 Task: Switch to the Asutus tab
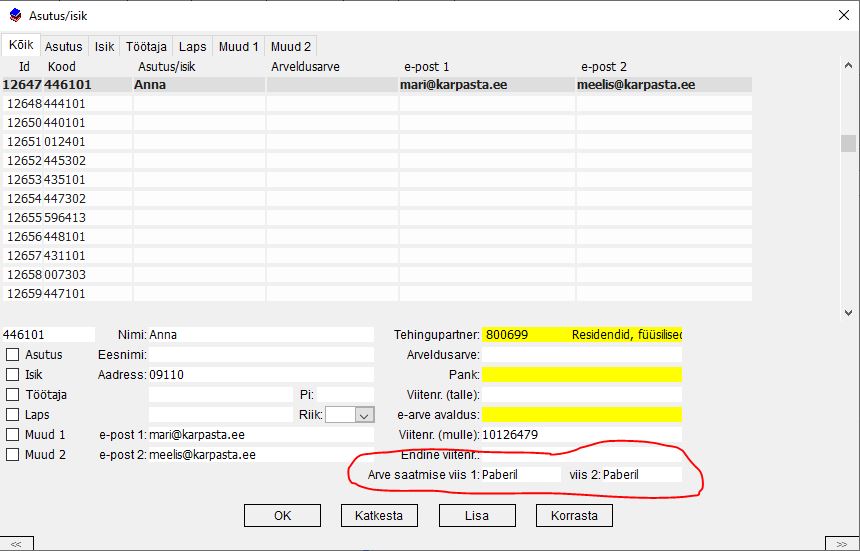64,46
